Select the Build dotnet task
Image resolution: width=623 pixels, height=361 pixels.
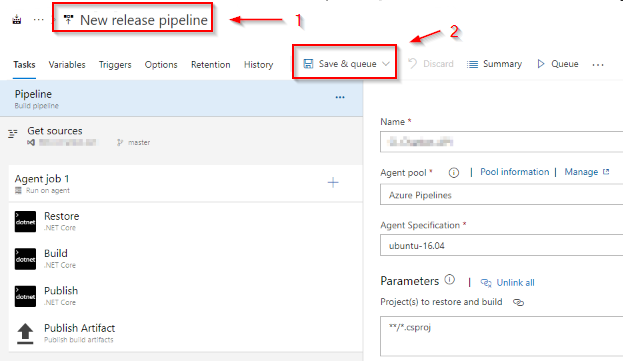[x=186, y=259]
